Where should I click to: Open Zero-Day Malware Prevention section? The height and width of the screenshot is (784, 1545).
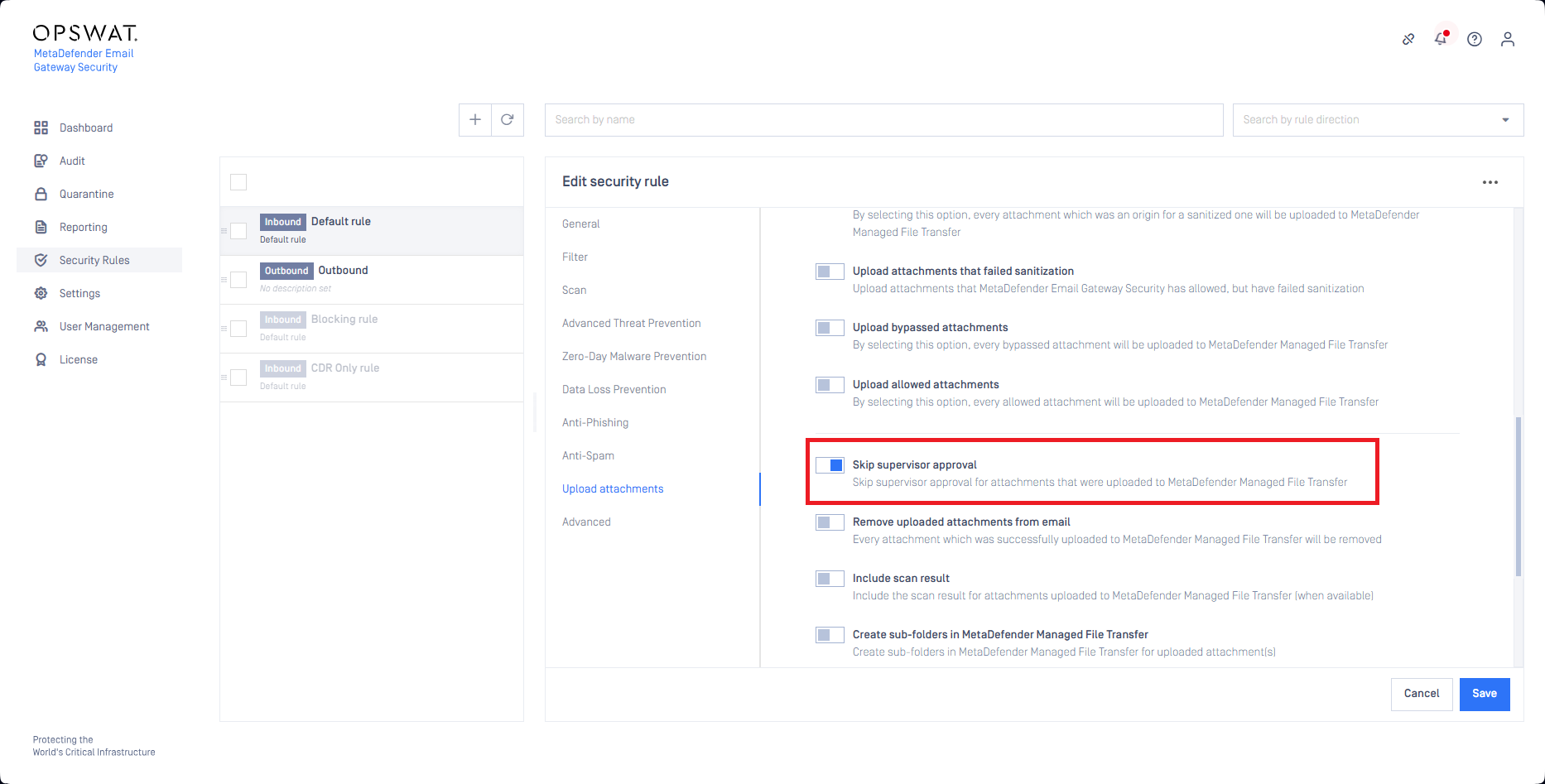634,356
